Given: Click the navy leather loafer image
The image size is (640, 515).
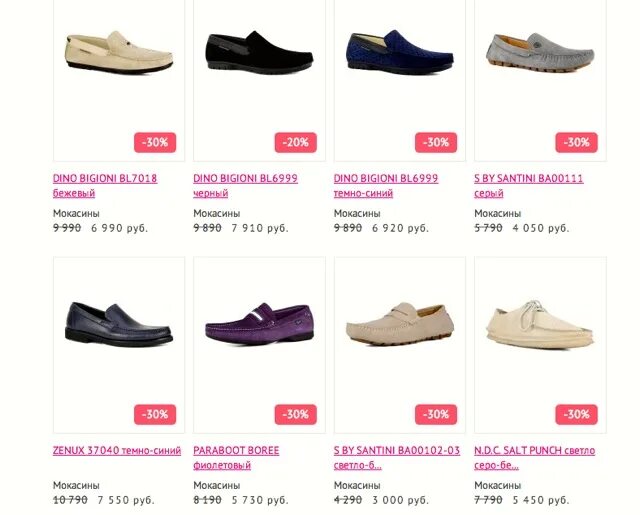Looking at the screenshot, I should click(119, 325).
